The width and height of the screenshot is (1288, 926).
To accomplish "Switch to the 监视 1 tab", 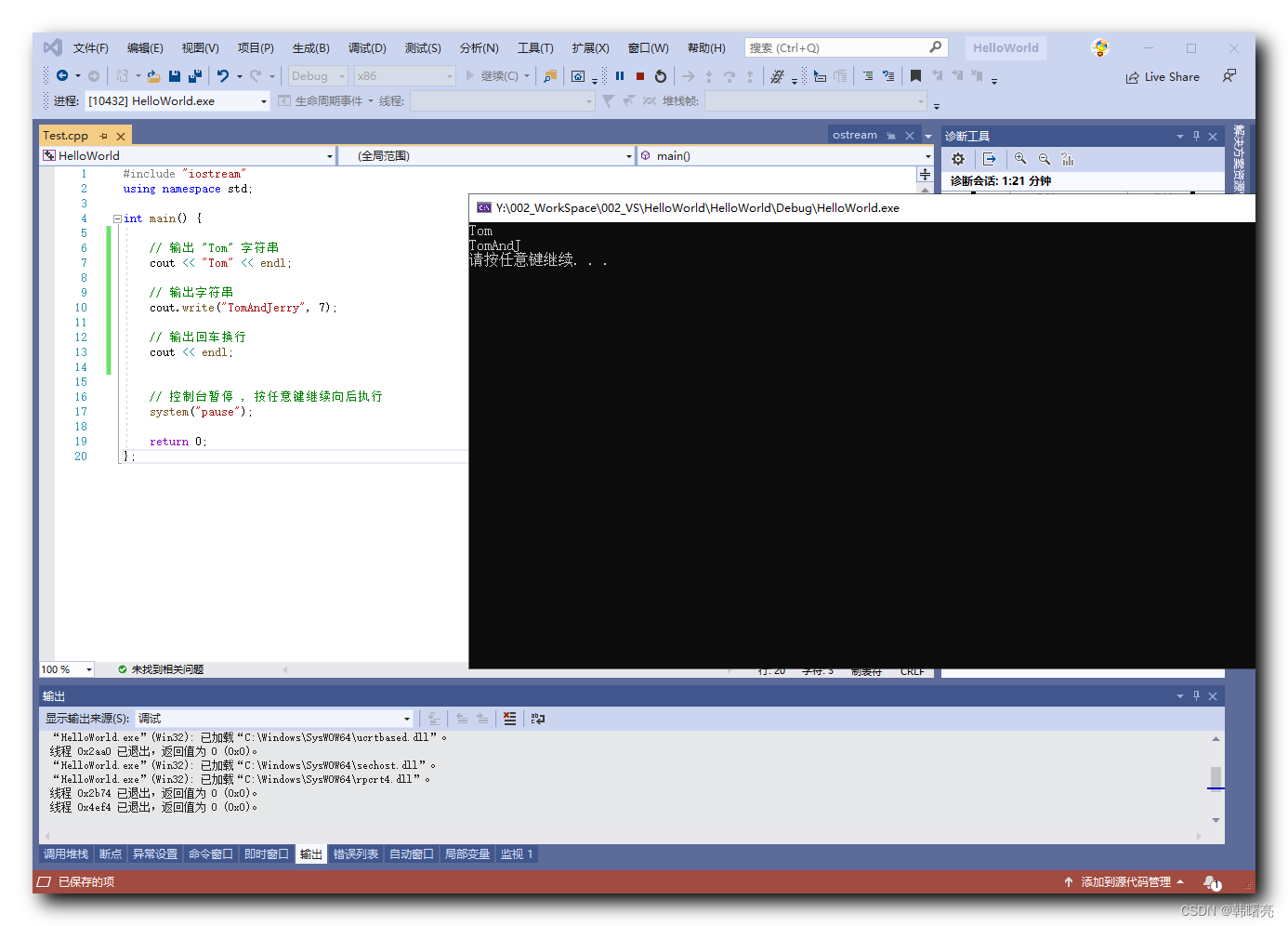I will [517, 853].
